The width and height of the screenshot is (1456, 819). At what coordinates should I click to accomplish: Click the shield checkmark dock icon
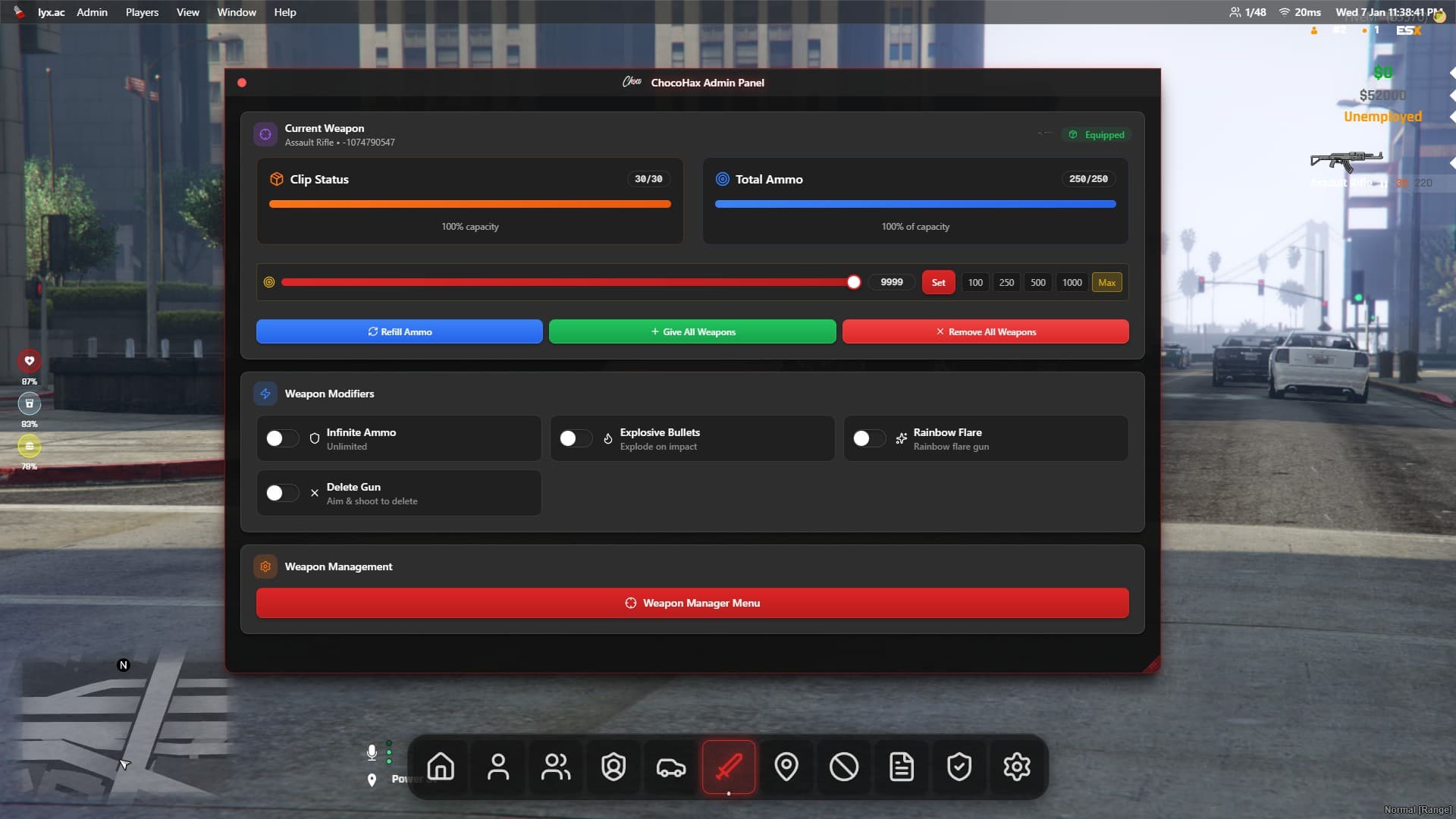click(x=959, y=767)
